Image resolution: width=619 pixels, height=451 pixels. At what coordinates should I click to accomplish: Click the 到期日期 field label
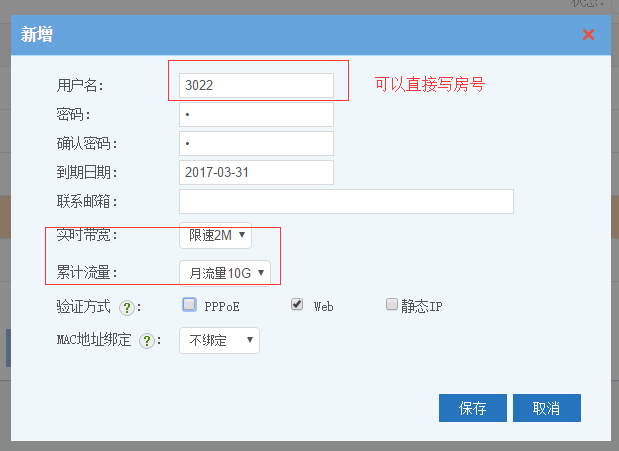coord(89,173)
